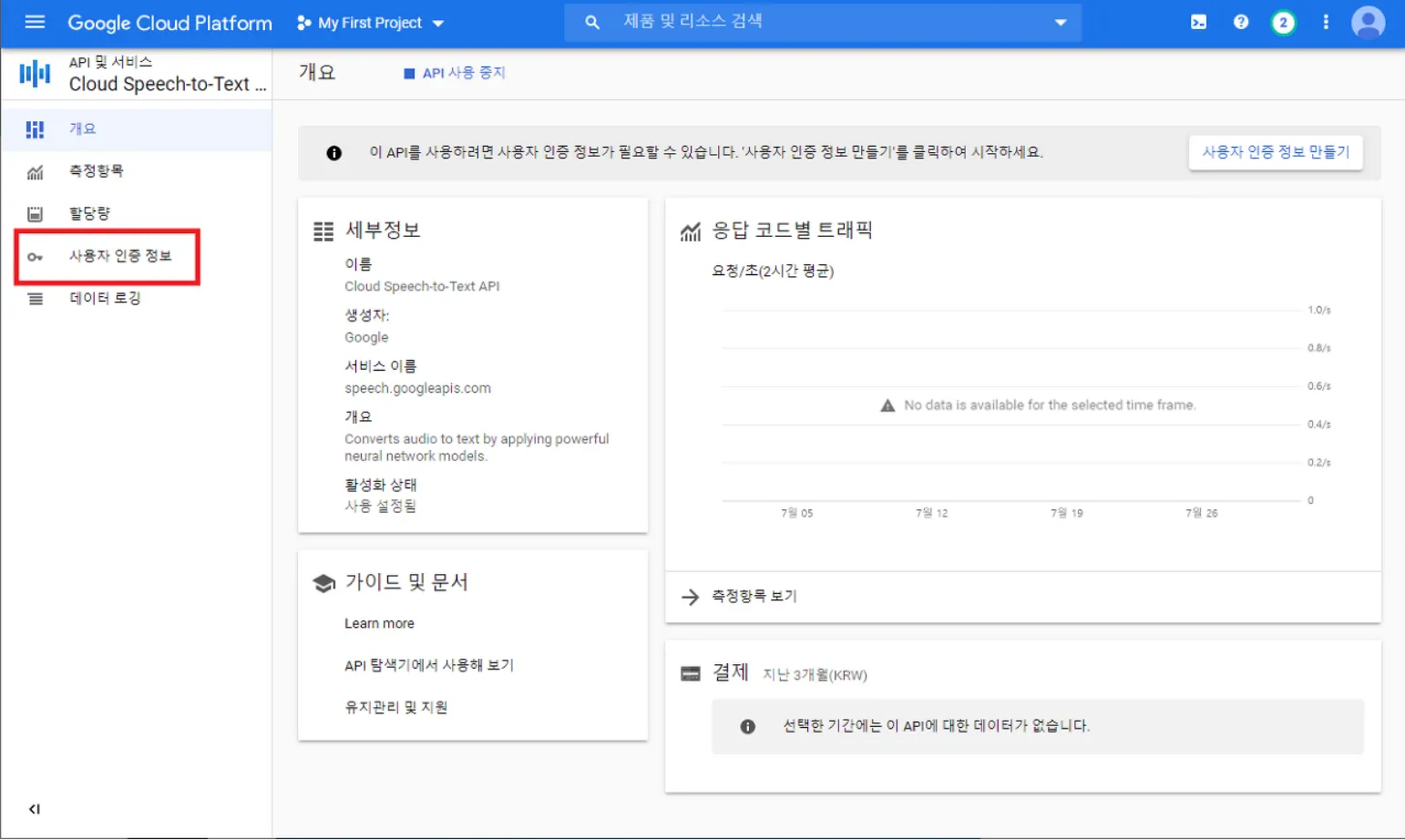
Task: Click the Cloud Speech-to-Text API name value
Action: point(422,287)
